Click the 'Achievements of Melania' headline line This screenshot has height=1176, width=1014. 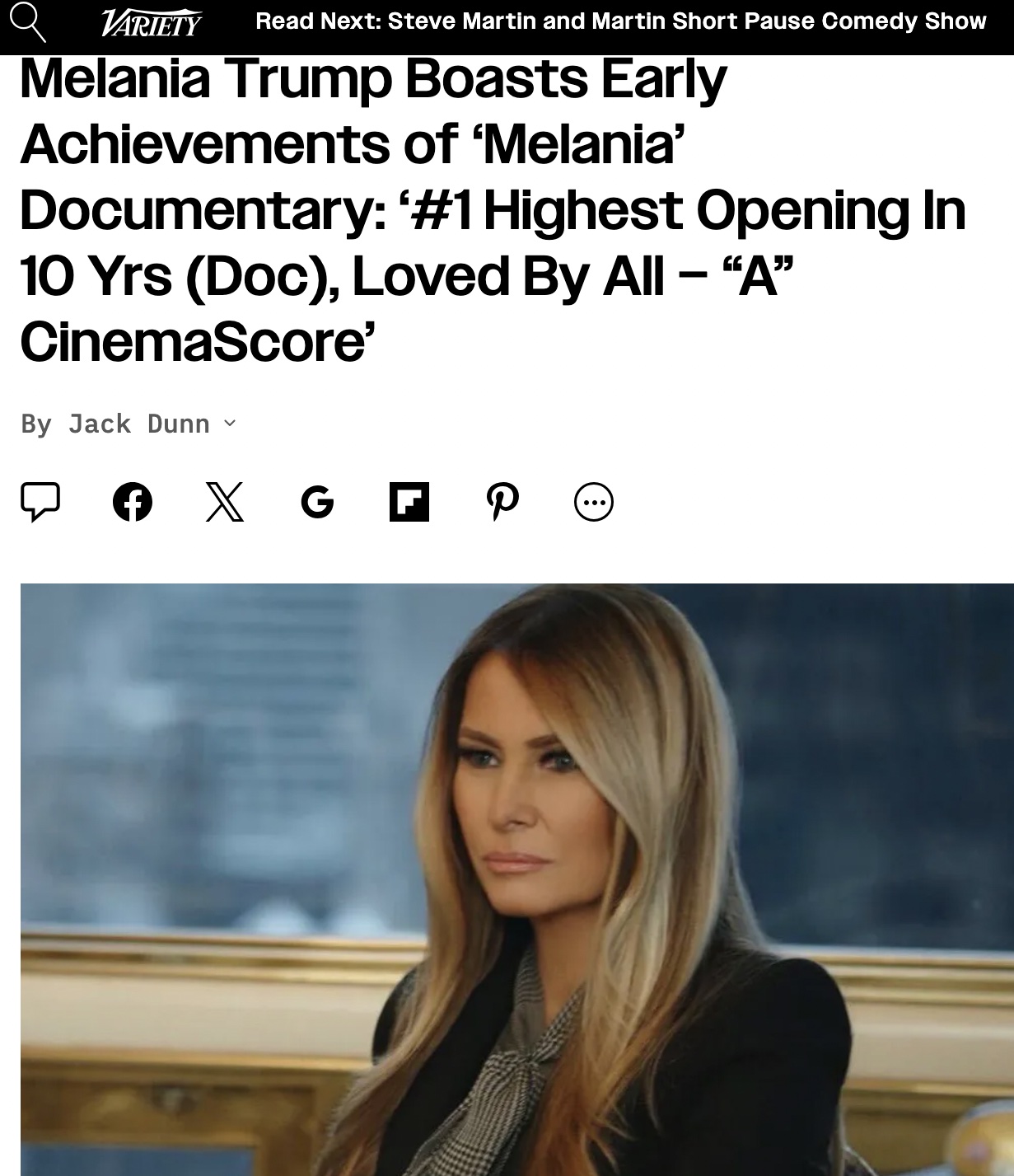353,143
